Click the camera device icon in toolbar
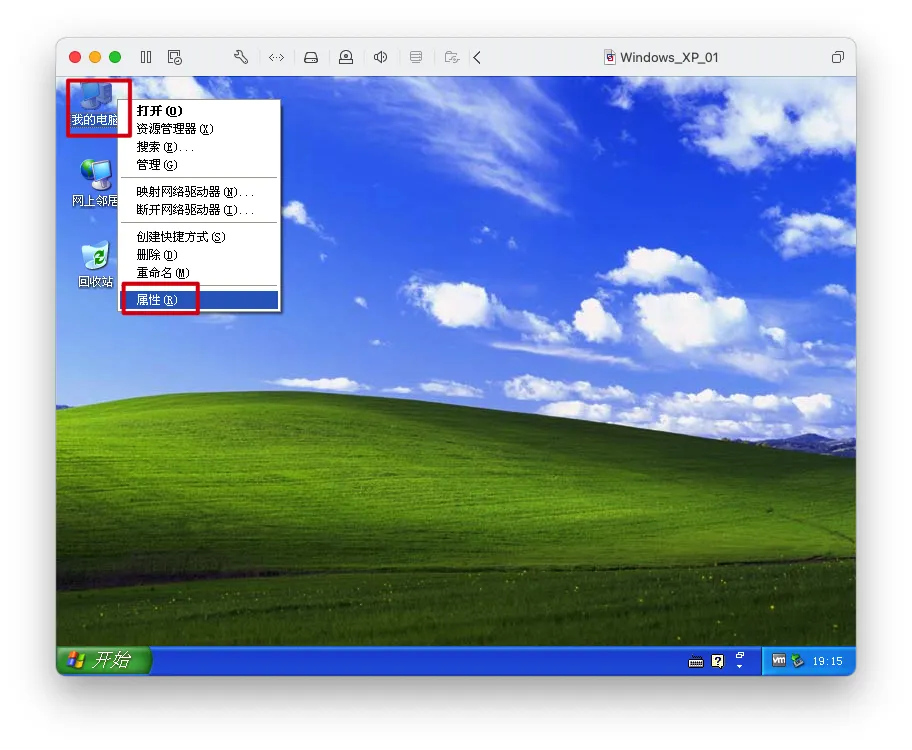The height and width of the screenshot is (750, 912). click(x=346, y=57)
